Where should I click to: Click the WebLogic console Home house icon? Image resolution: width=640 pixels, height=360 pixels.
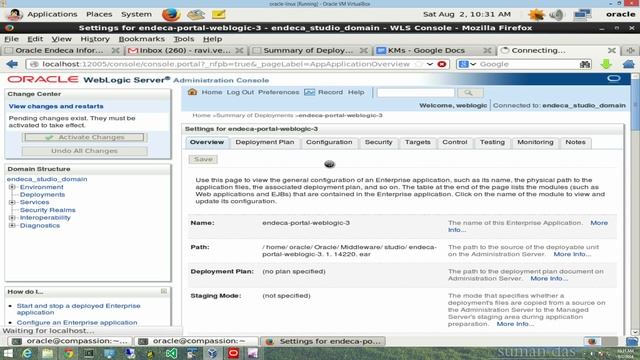pos(192,92)
